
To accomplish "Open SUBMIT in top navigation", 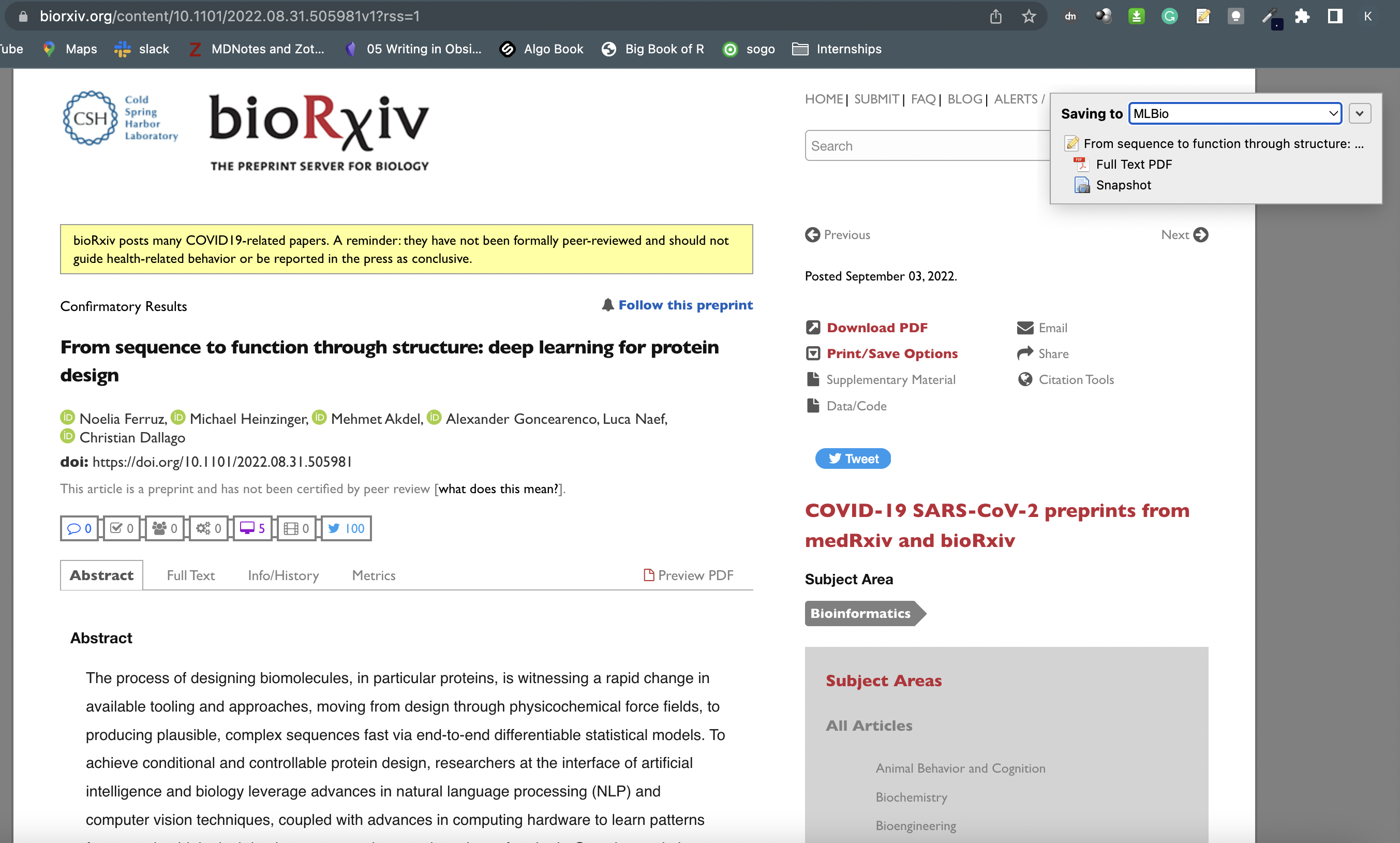I will (x=876, y=99).
